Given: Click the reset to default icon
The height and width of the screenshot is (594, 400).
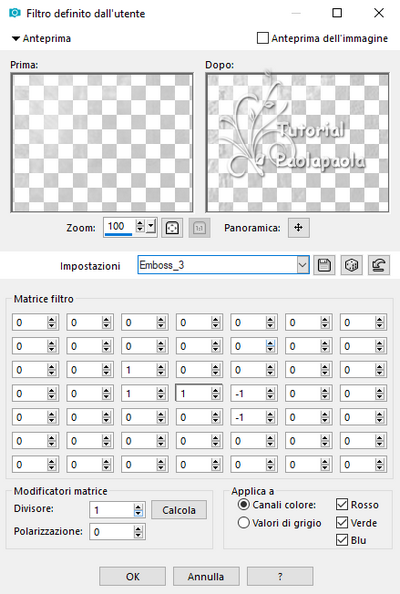Looking at the screenshot, I should pyautogui.click(x=379, y=265).
